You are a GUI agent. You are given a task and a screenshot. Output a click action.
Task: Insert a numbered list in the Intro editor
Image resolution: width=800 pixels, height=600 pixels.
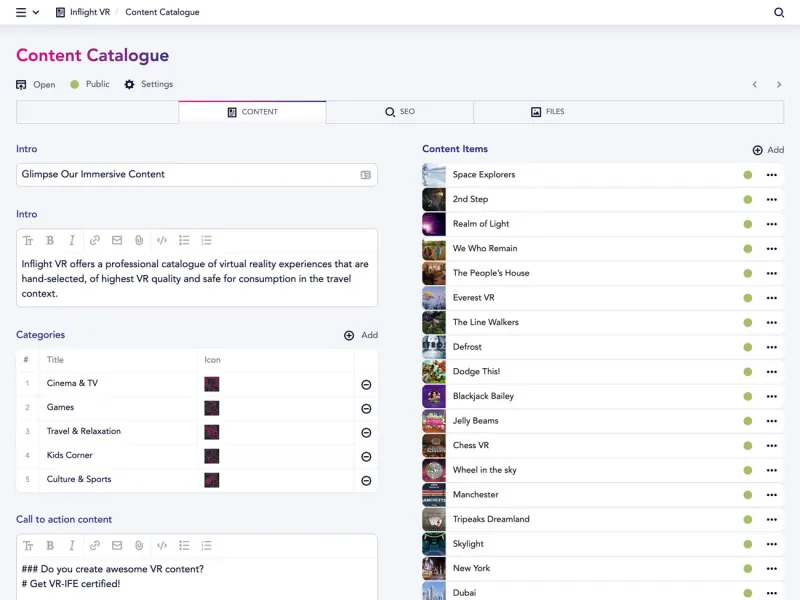tap(207, 240)
